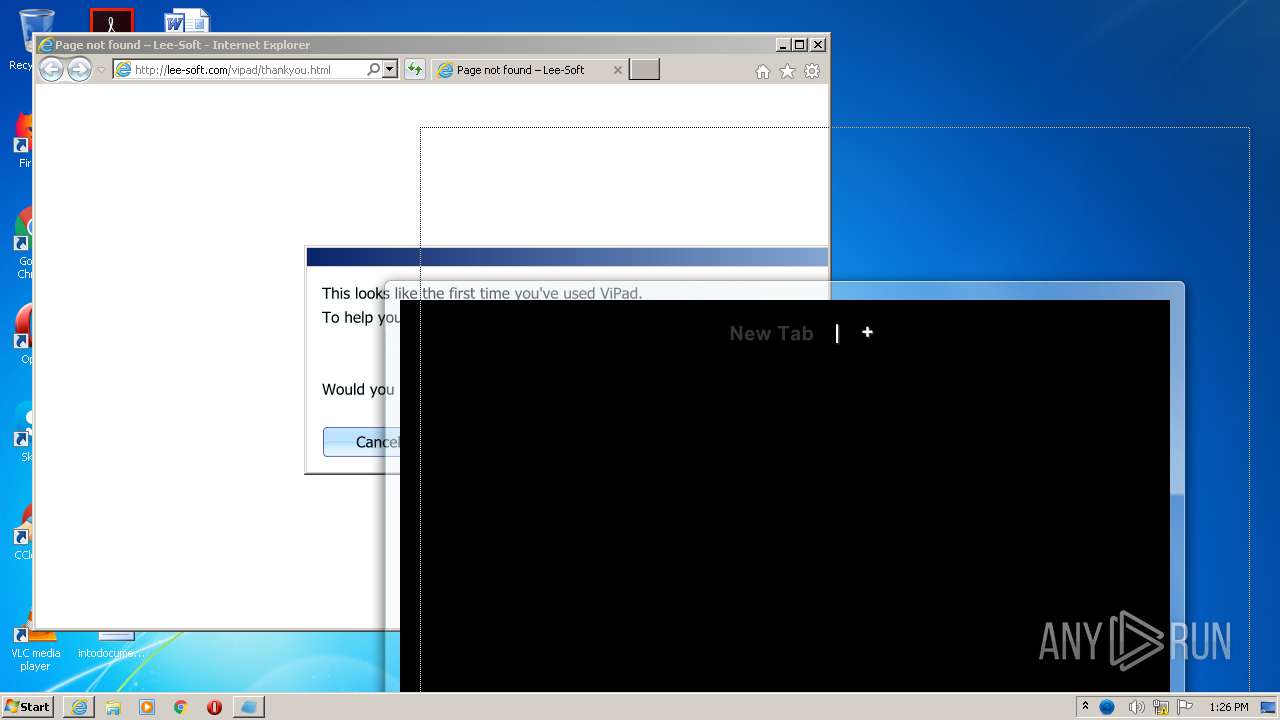Select the CCleaner desktop shortcut

pos(24,530)
